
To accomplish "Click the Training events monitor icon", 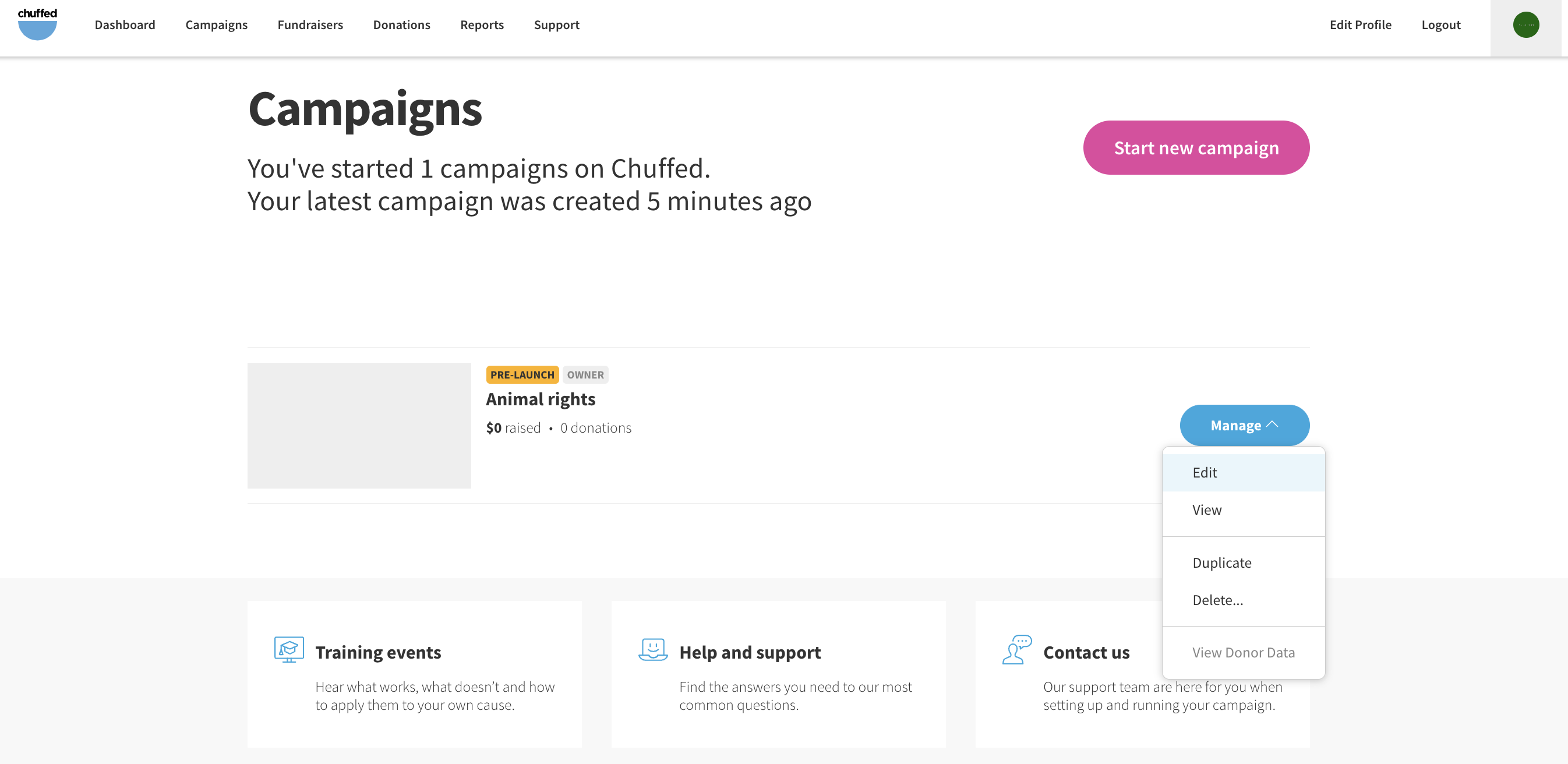I will 289,649.
